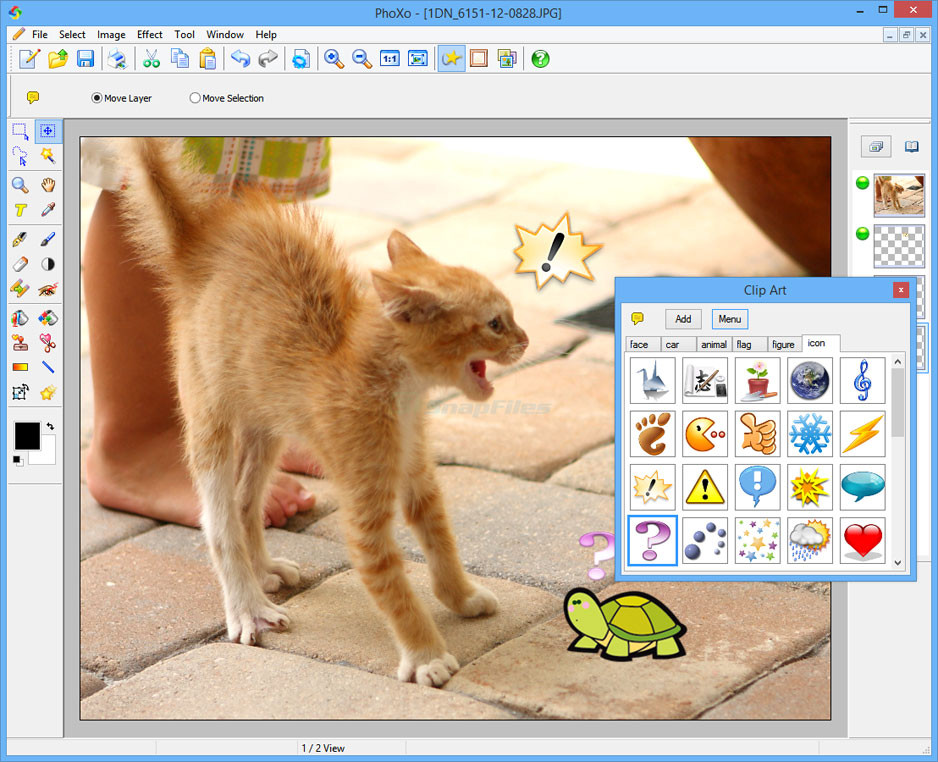Click the Save floppy disk icon
Viewport: 938px width, 762px height.
[85, 59]
